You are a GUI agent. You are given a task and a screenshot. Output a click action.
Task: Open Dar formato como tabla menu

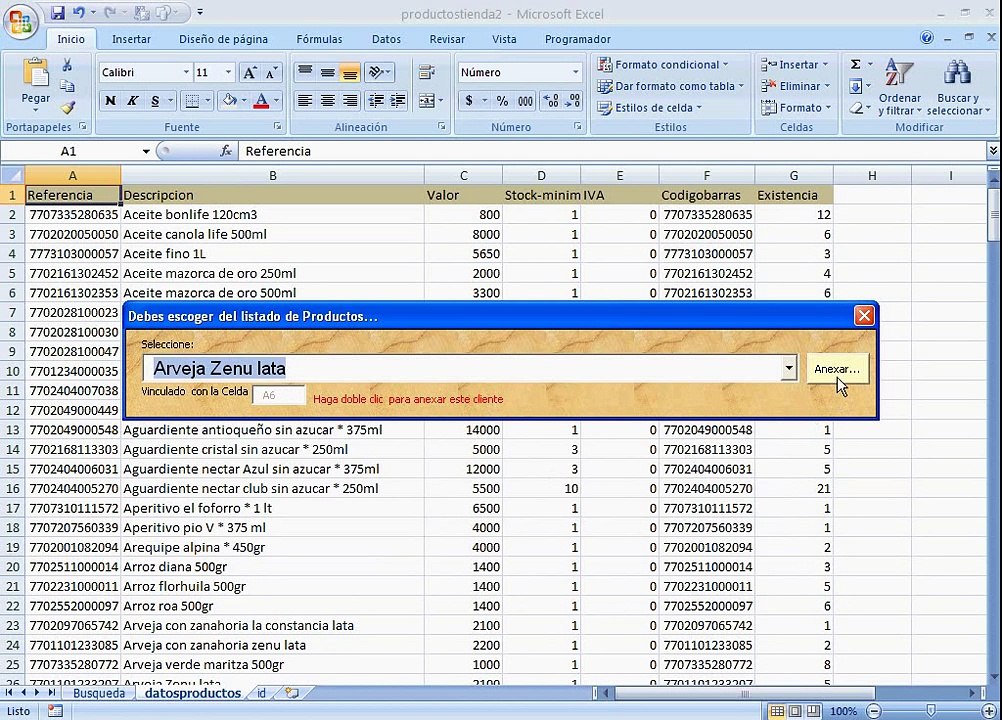670,86
